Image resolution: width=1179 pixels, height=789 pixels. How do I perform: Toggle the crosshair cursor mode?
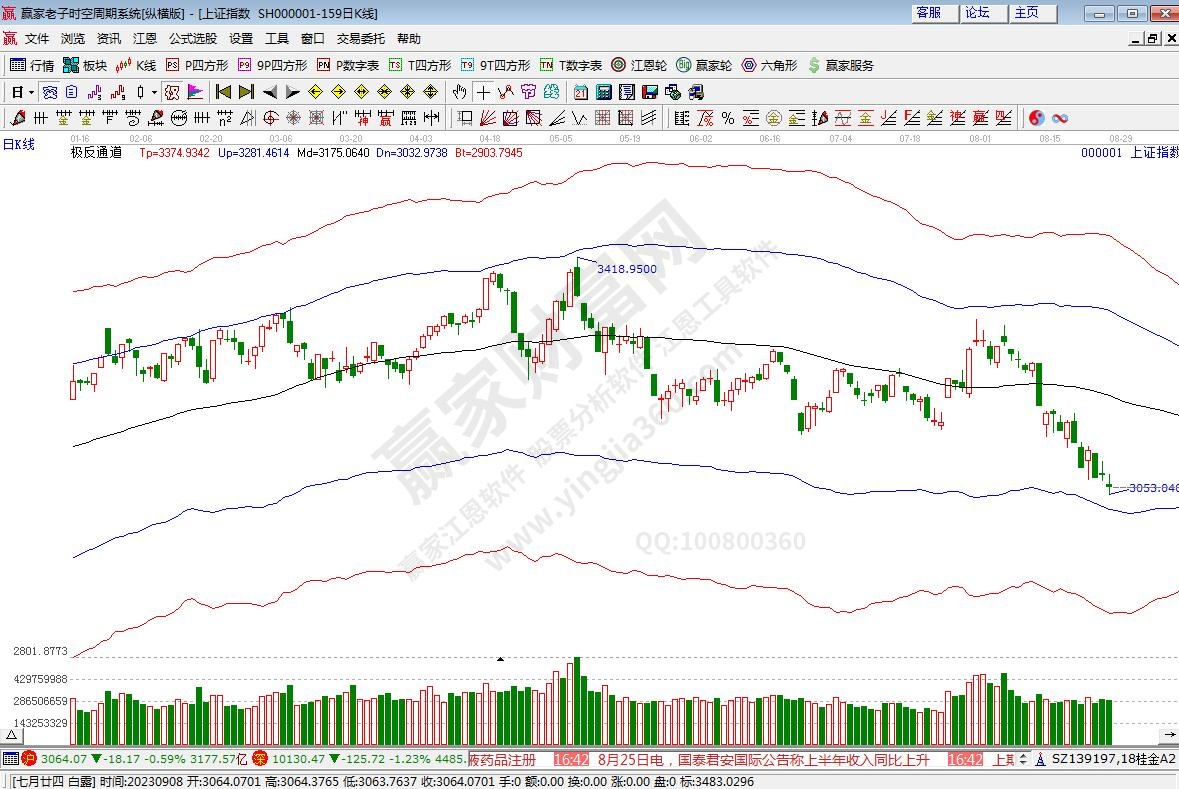tap(483, 92)
